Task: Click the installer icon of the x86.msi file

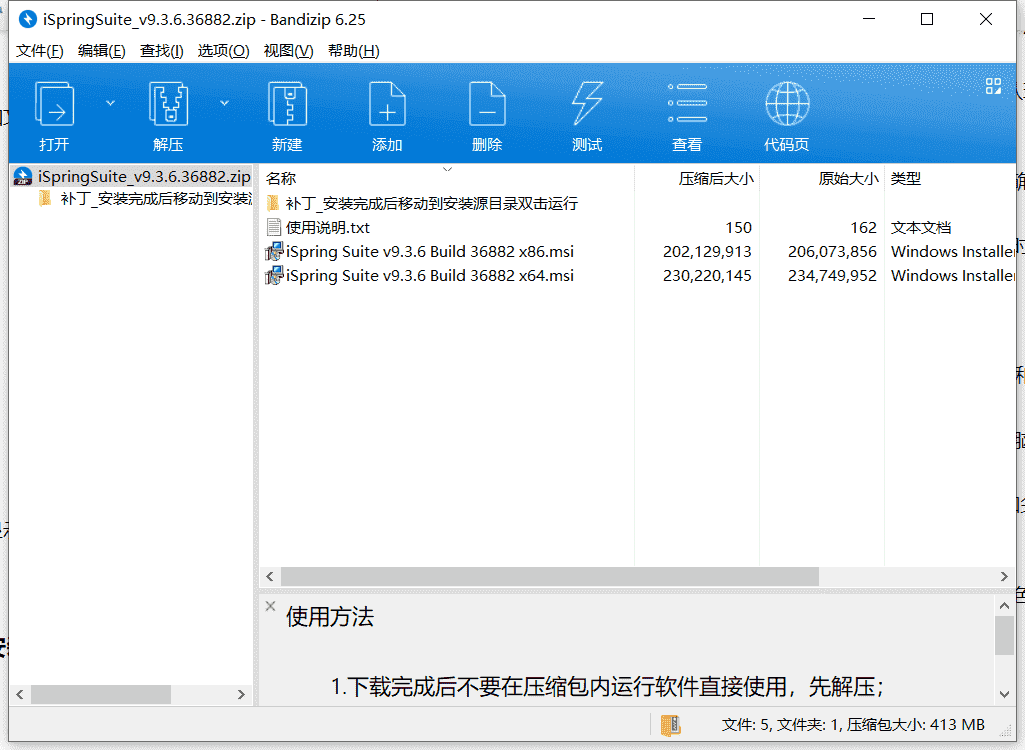Action: click(274, 252)
